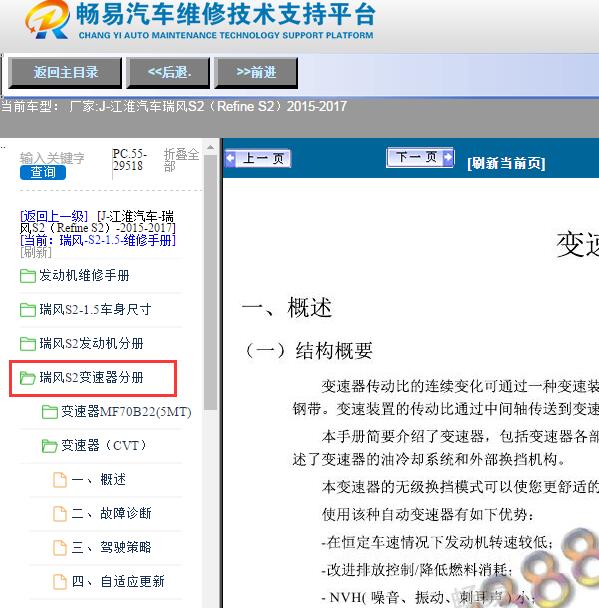Focus the 输入关键字 keyword input field

pos(52,157)
